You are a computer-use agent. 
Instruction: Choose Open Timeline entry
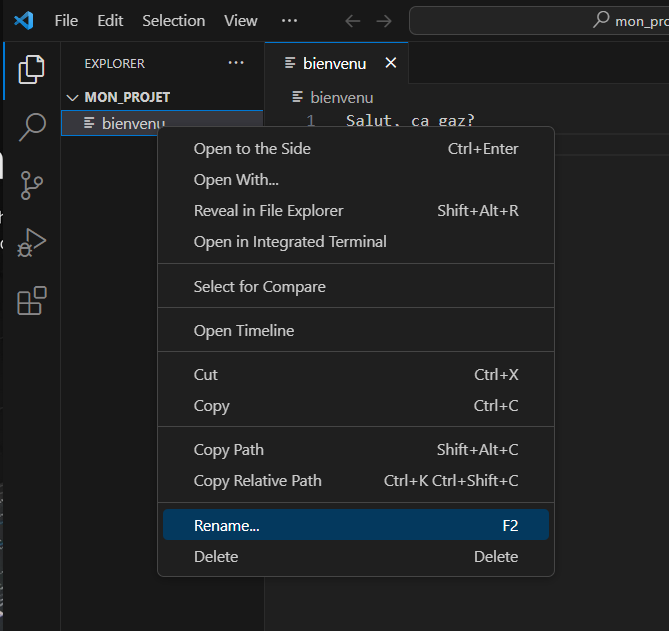(356, 331)
